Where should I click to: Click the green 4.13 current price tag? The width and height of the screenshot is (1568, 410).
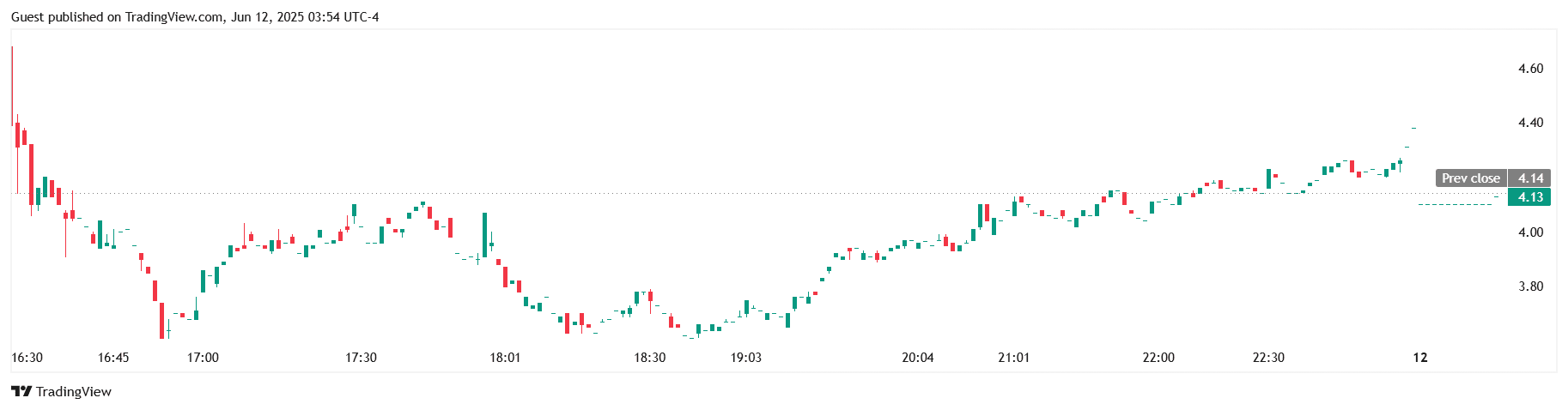[x=1530, y=197]
